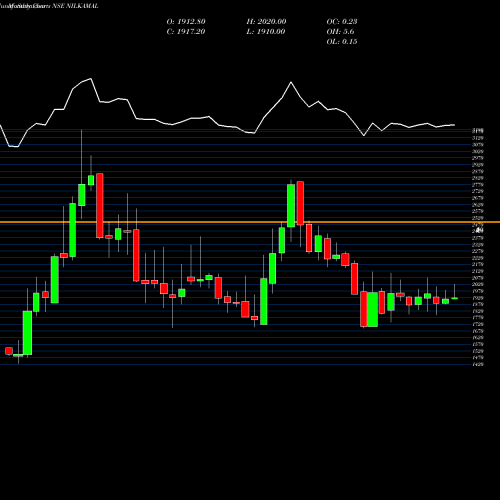
Task: Click the low value L: 1910.00
Action: pyautogui.click(x=266, y=31)
